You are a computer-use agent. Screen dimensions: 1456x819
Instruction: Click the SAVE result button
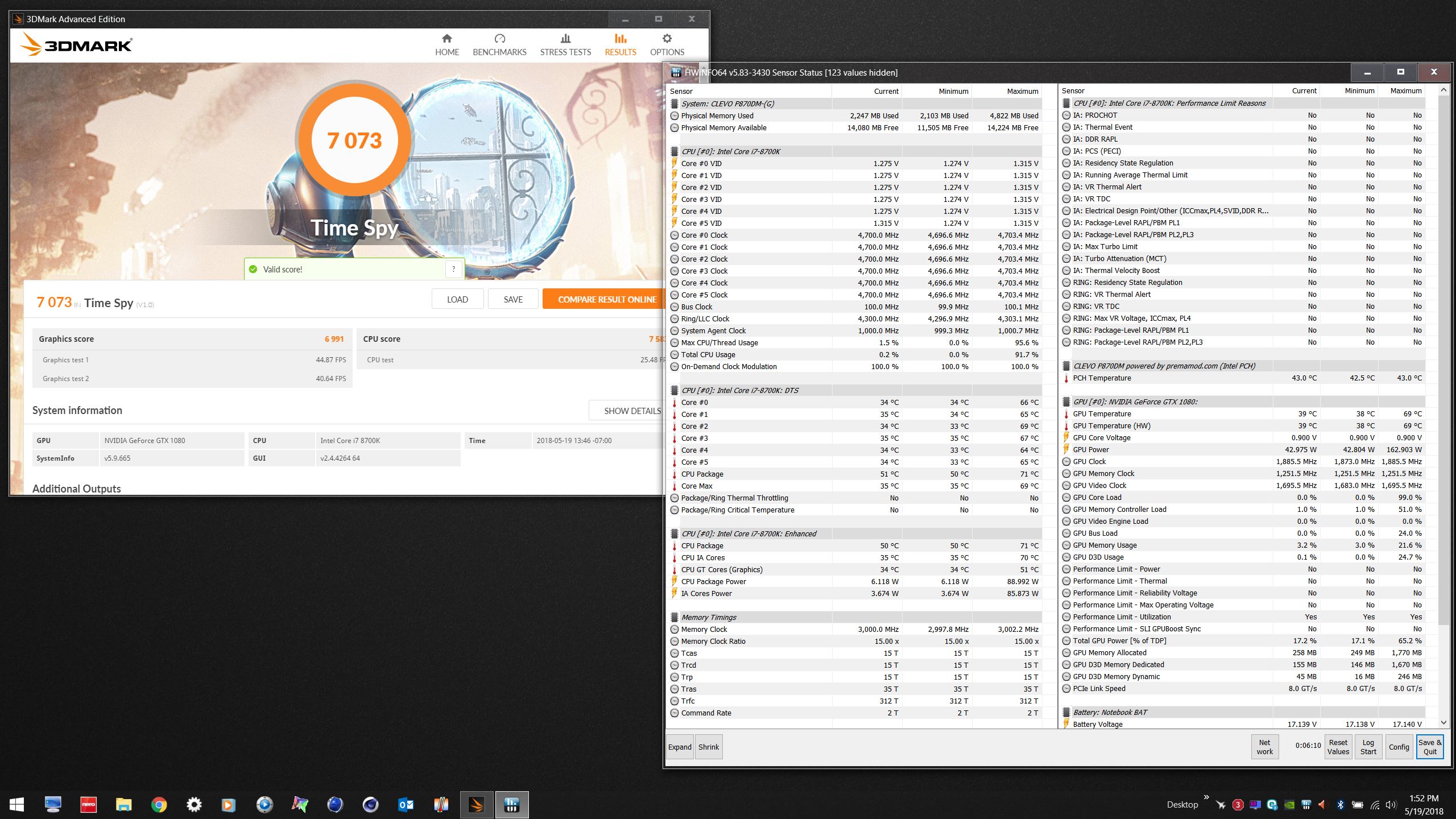tap(513, 299)
